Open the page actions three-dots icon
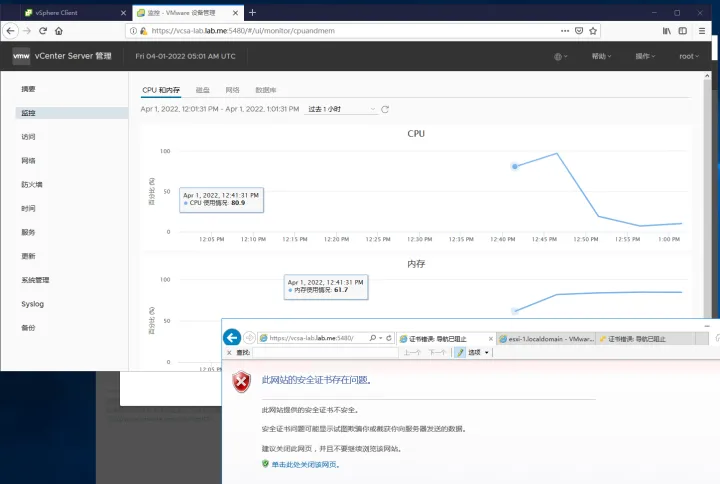 (x=565, y=31)
